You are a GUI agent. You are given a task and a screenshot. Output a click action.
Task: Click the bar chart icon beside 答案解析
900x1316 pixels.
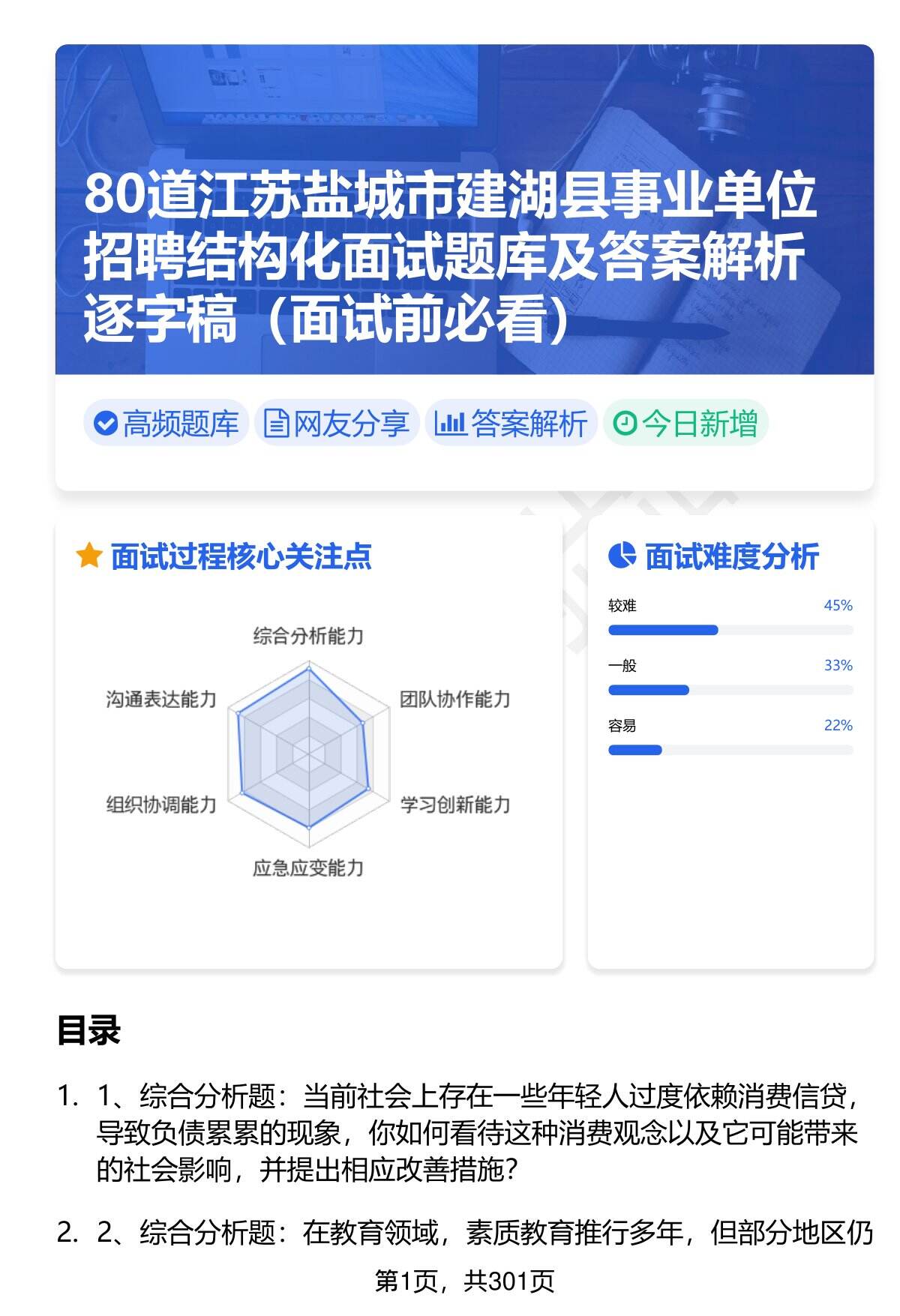click(450, 424)
